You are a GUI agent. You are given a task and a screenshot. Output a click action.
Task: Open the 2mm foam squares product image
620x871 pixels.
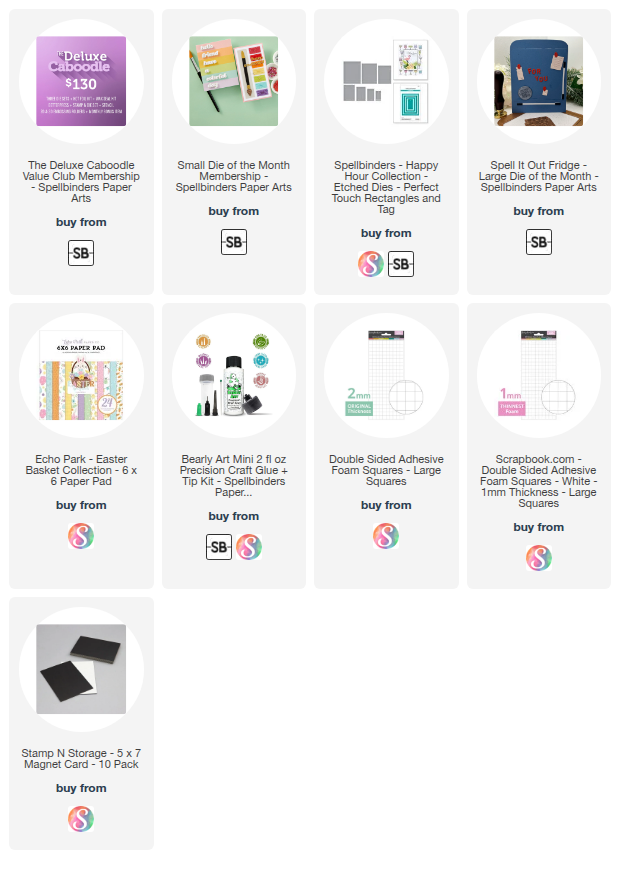click(x=386, y=375)
